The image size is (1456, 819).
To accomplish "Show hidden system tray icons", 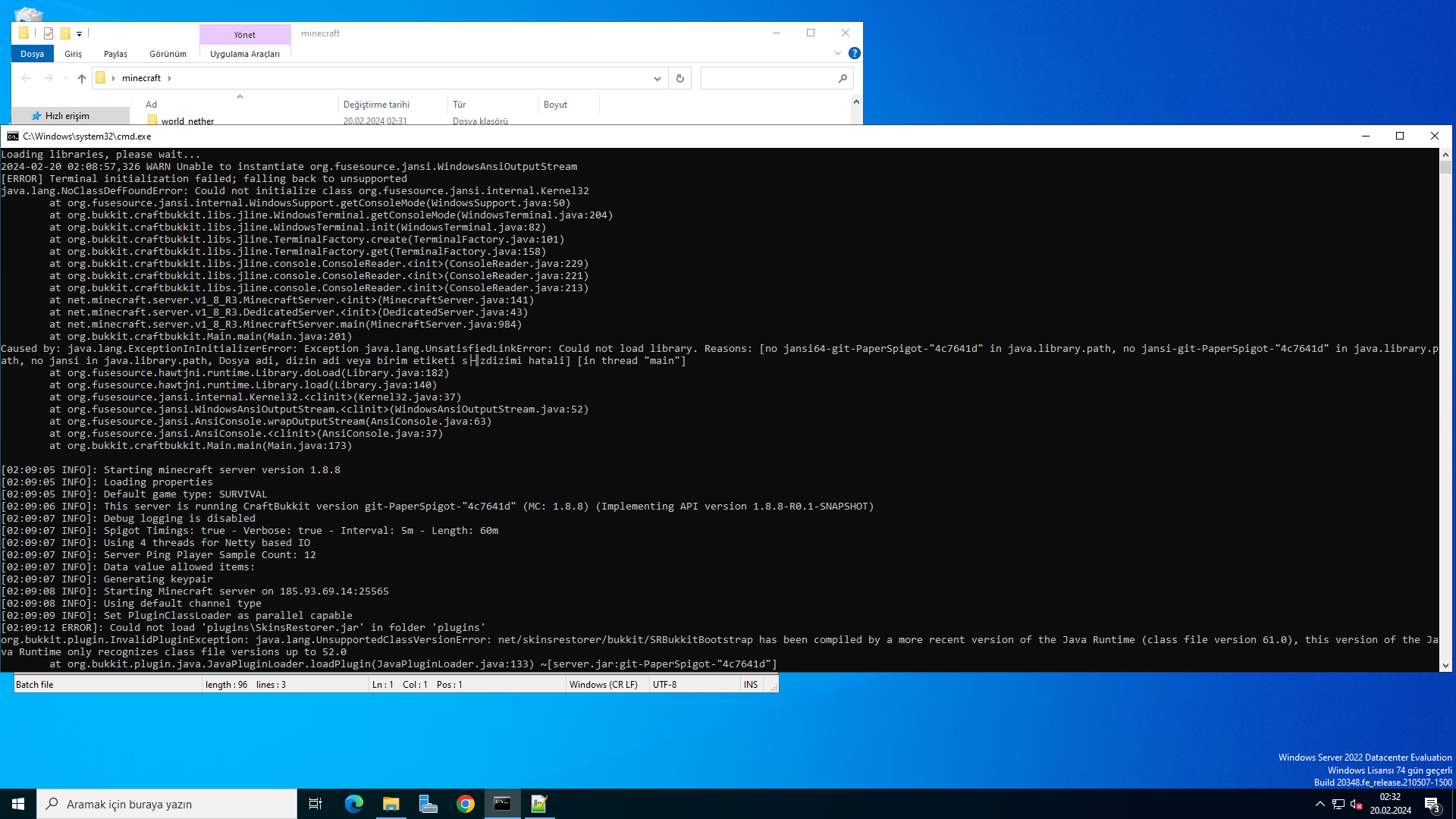I will tap(1320, 804).
